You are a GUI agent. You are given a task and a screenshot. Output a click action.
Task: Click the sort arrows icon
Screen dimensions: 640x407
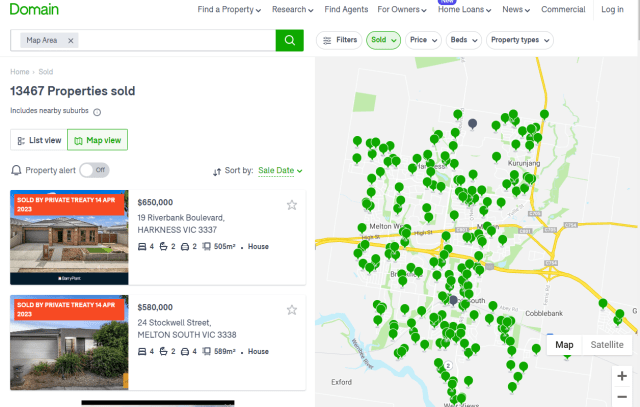pos(217,172)
